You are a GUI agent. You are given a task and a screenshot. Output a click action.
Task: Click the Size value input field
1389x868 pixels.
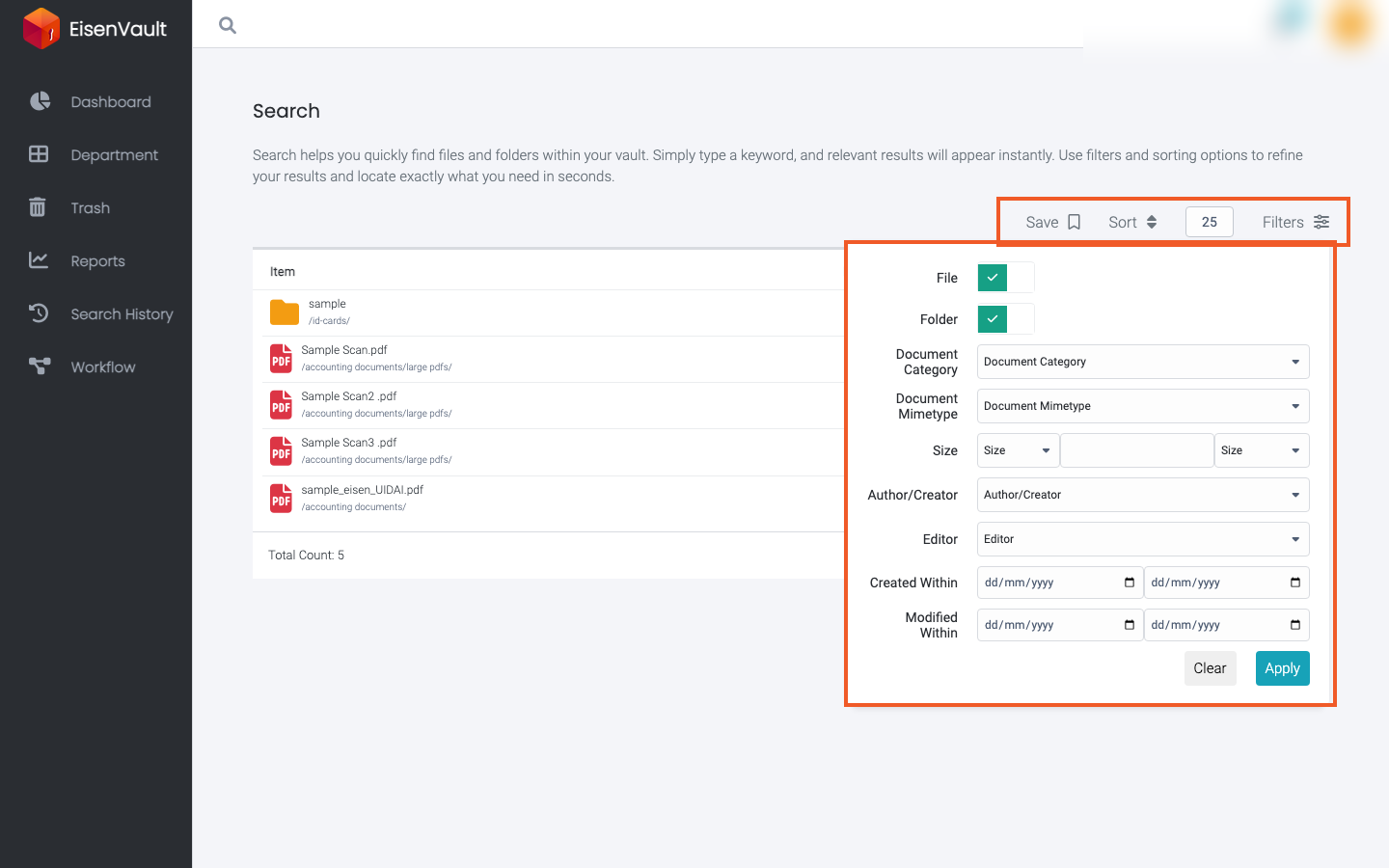click(x=1137, y=450)
